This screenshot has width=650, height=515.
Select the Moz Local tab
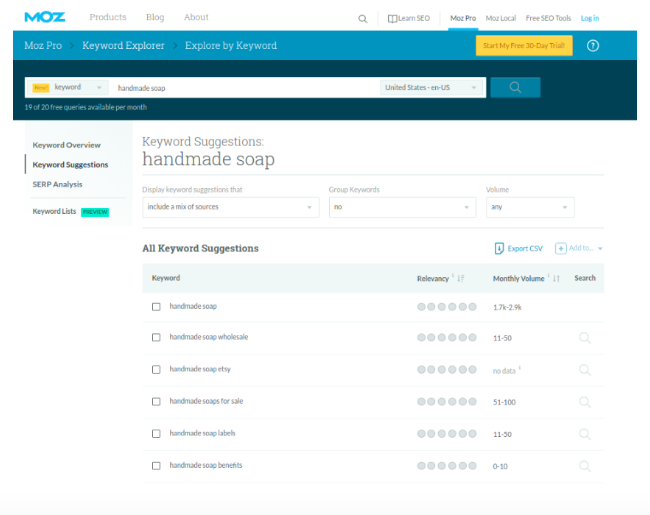[501, 18]
